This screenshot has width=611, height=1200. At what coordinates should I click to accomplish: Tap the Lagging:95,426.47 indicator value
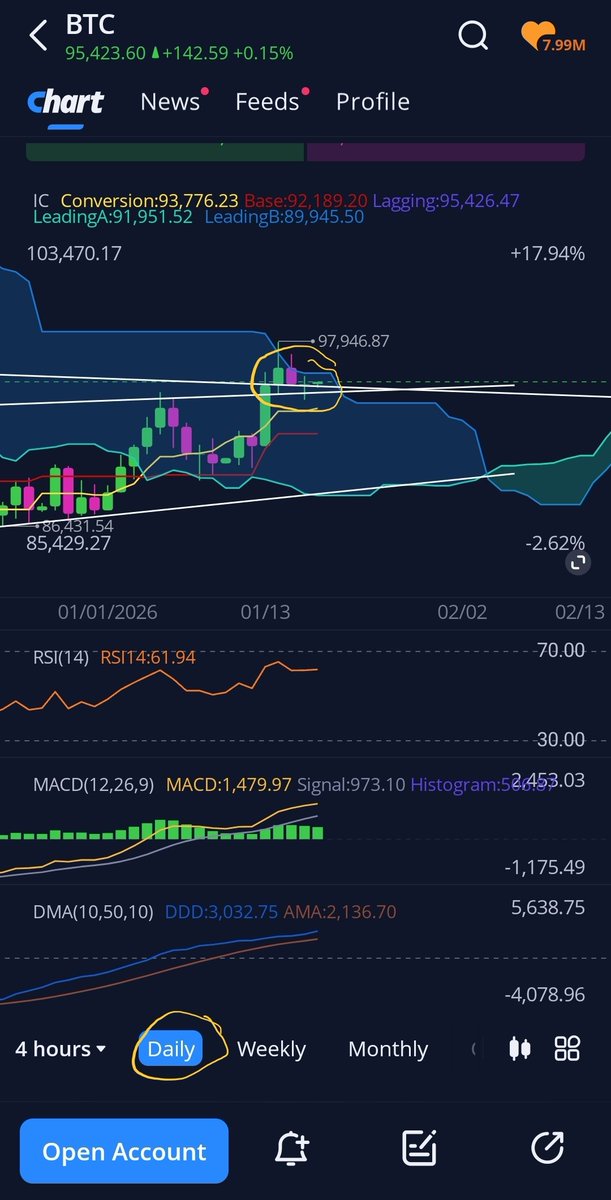pos(446,200)
